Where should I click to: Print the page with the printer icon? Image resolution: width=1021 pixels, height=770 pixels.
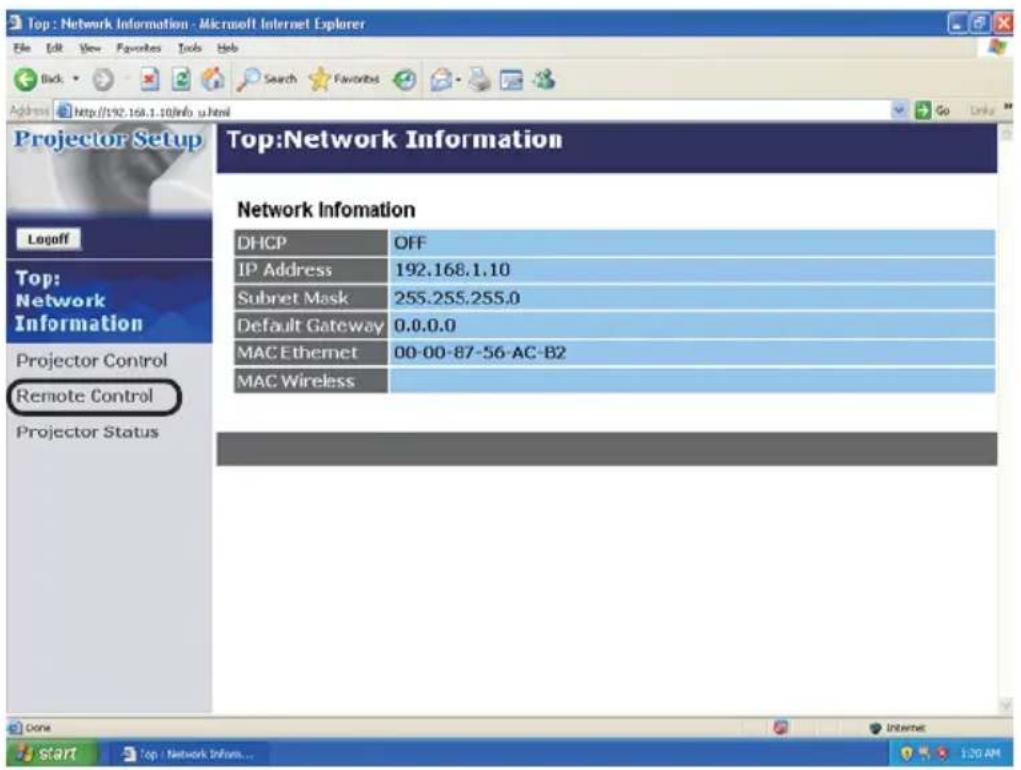[x=480, y=80]
